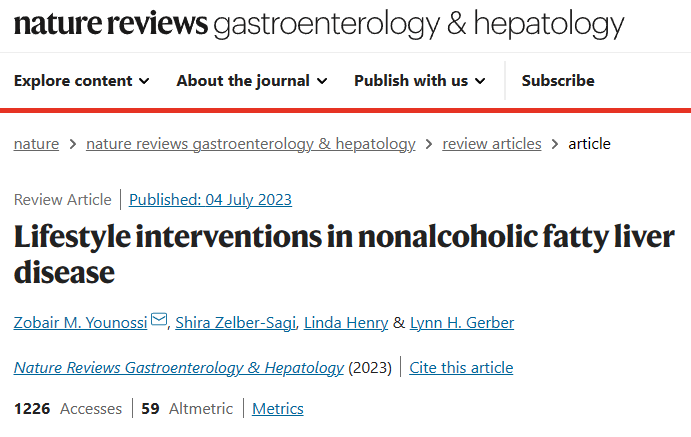Image resolution: width=691 pixels, height=437 pixels.
Task: Click the Subscribe link
Action: 558,81
